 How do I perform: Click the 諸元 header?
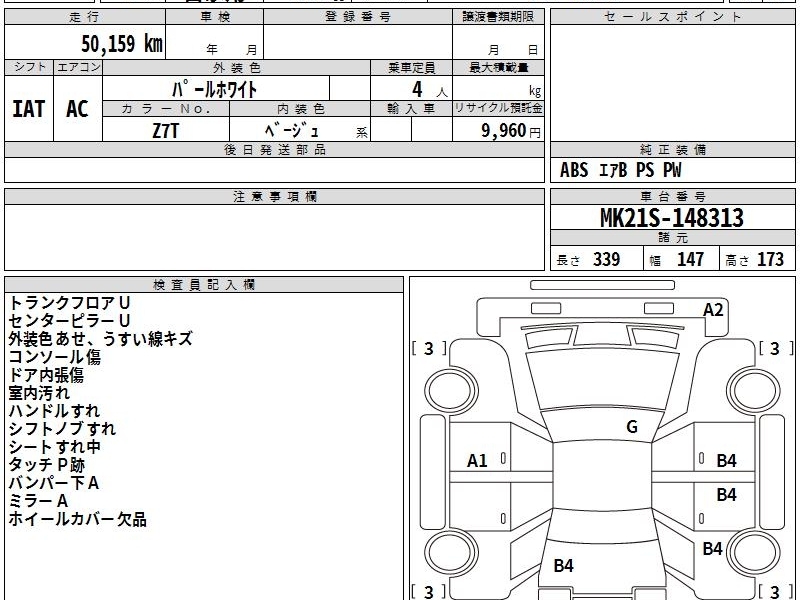(672, 237)
